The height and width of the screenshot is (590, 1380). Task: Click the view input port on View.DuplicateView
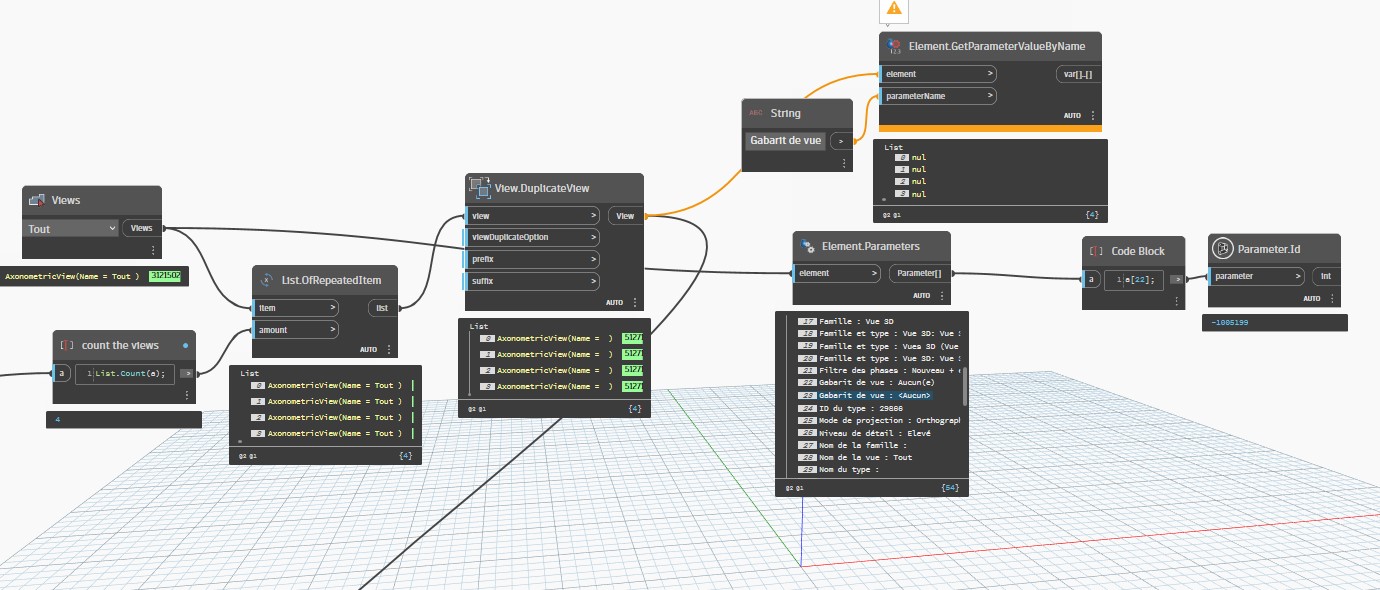[532, 215]
